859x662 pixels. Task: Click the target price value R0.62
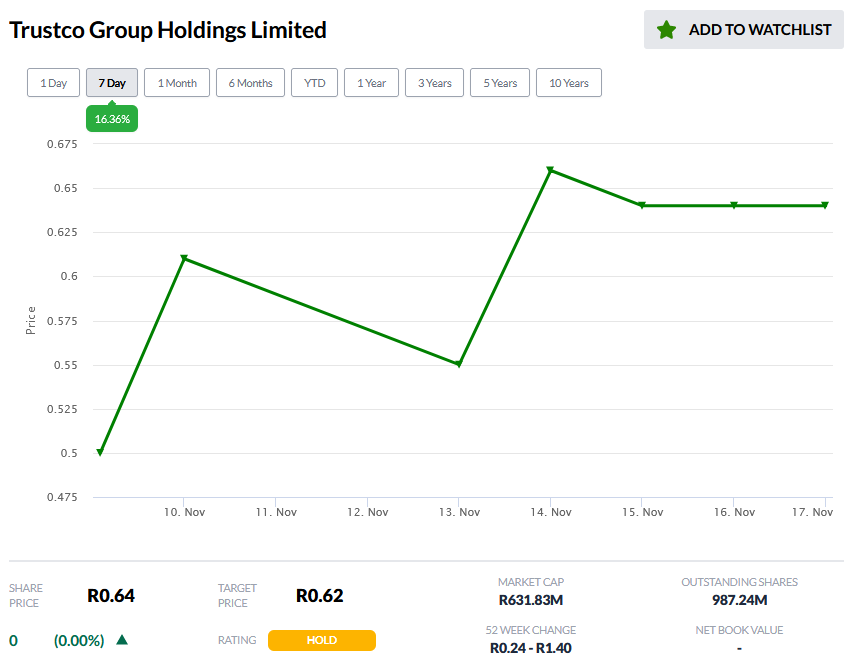pos(319,596)
